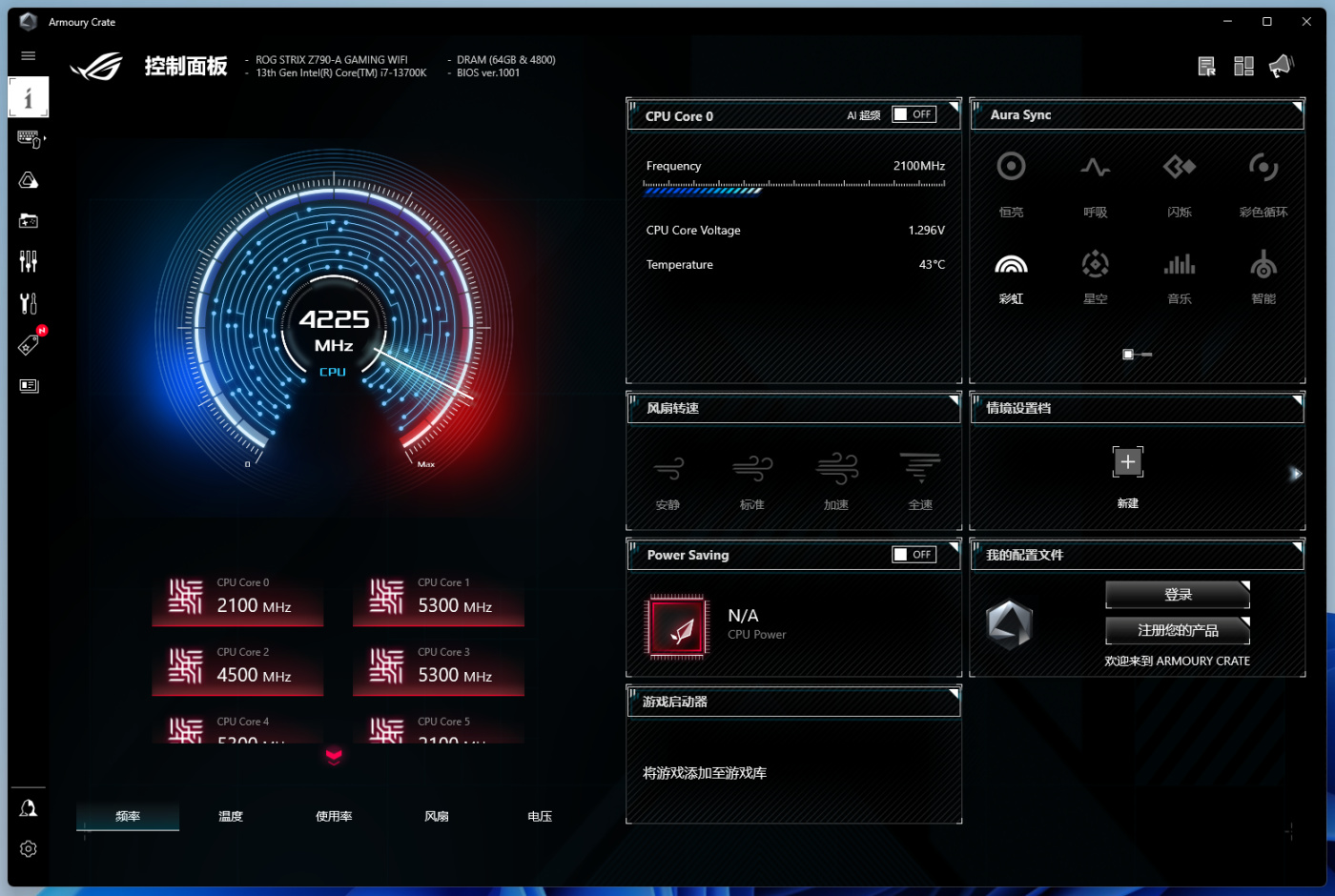Switch to the 电压 tab
Screen dimensions: 1335x896
click(x=540, y=816)
